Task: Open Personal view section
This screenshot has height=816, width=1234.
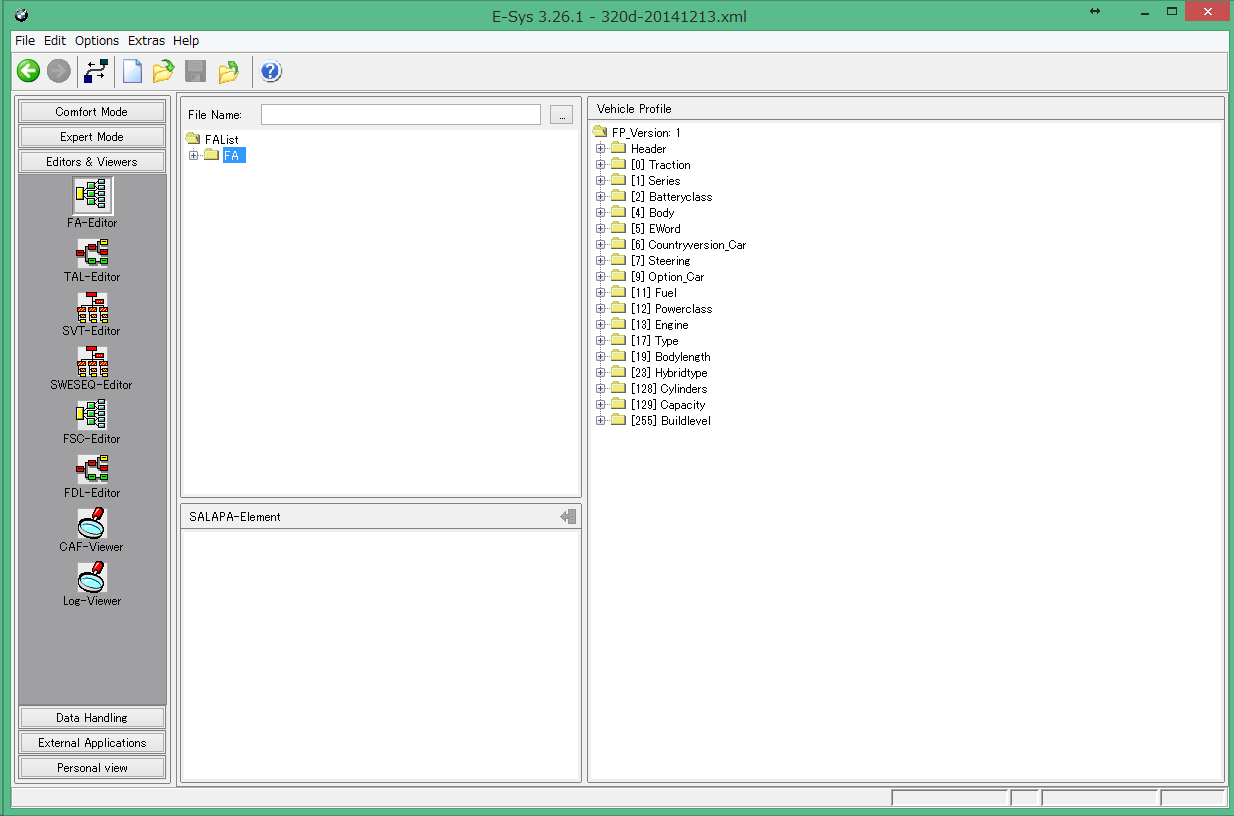Action: 92,768
